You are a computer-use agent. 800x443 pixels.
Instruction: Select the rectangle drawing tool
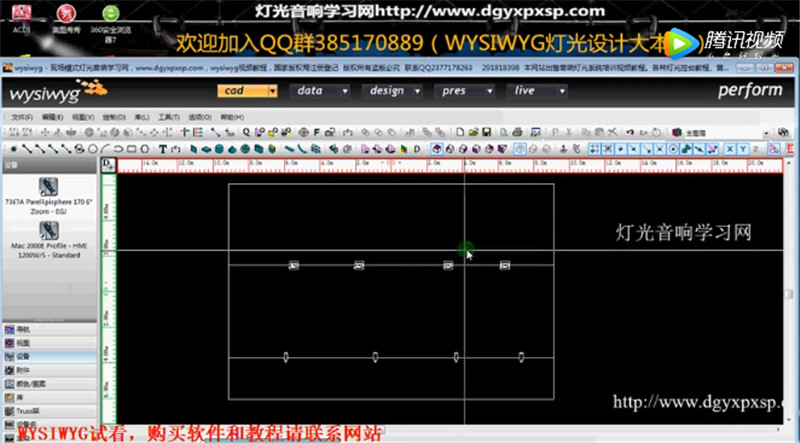132,149
